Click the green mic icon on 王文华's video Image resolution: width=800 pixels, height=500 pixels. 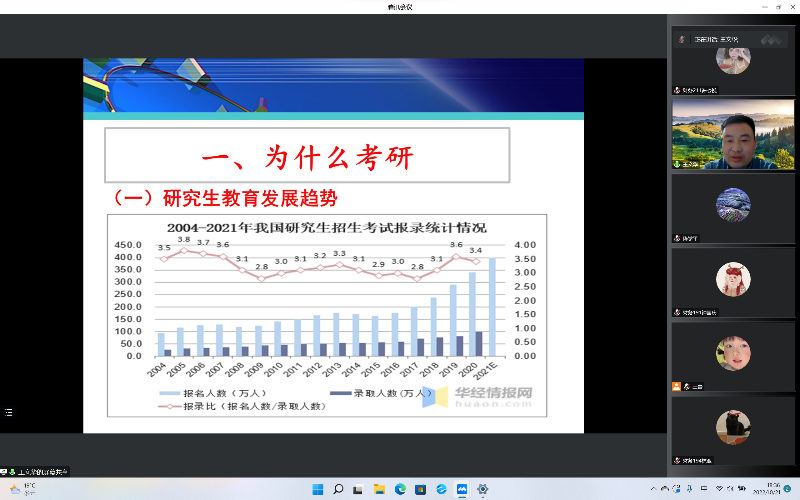pyautogui.click(x=678, y=163)
